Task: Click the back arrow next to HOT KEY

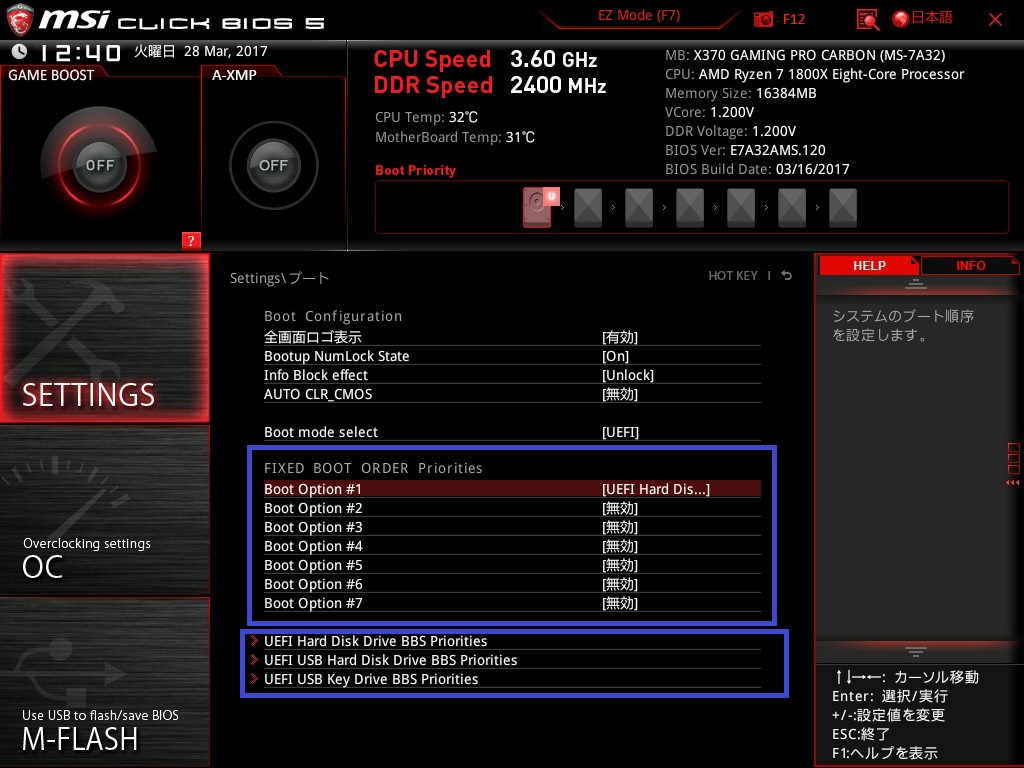Action: [787, 276]
